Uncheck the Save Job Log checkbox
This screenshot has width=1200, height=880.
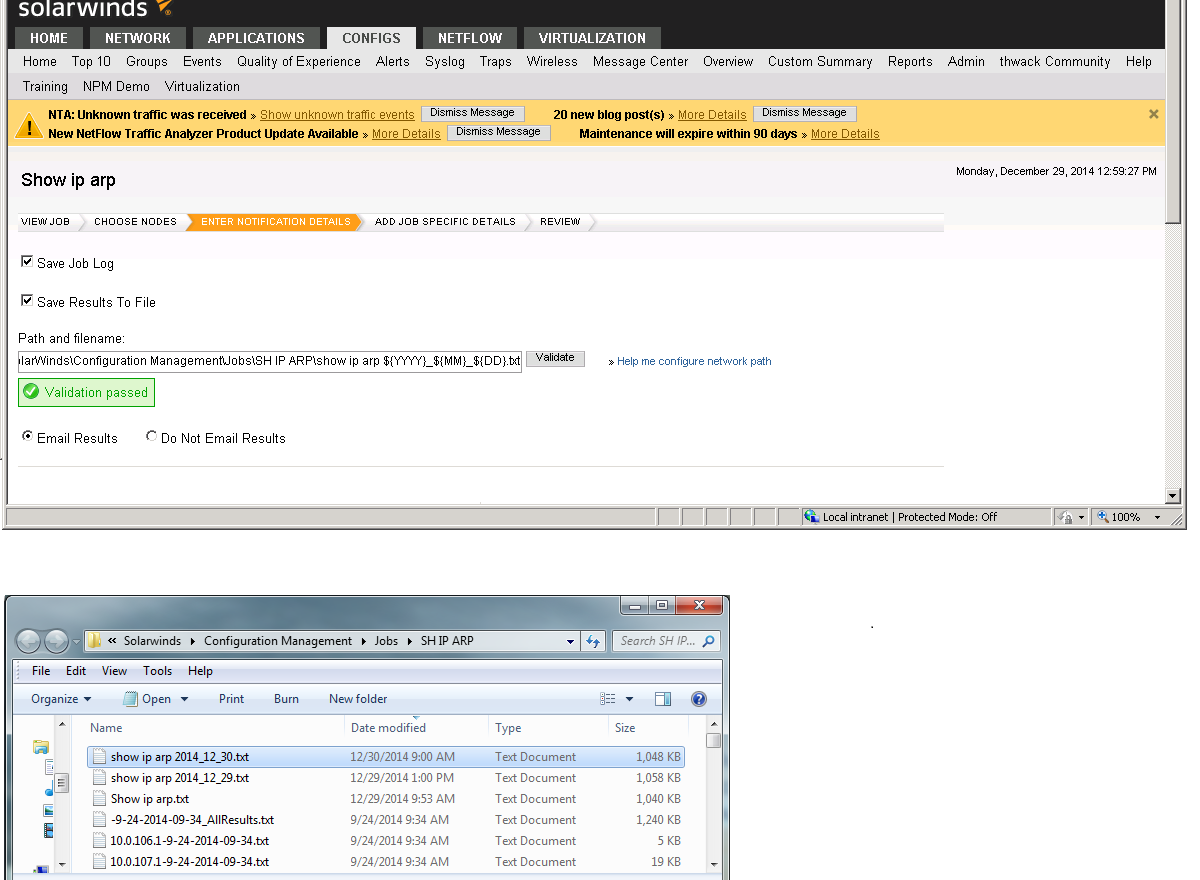coord(27,262)
